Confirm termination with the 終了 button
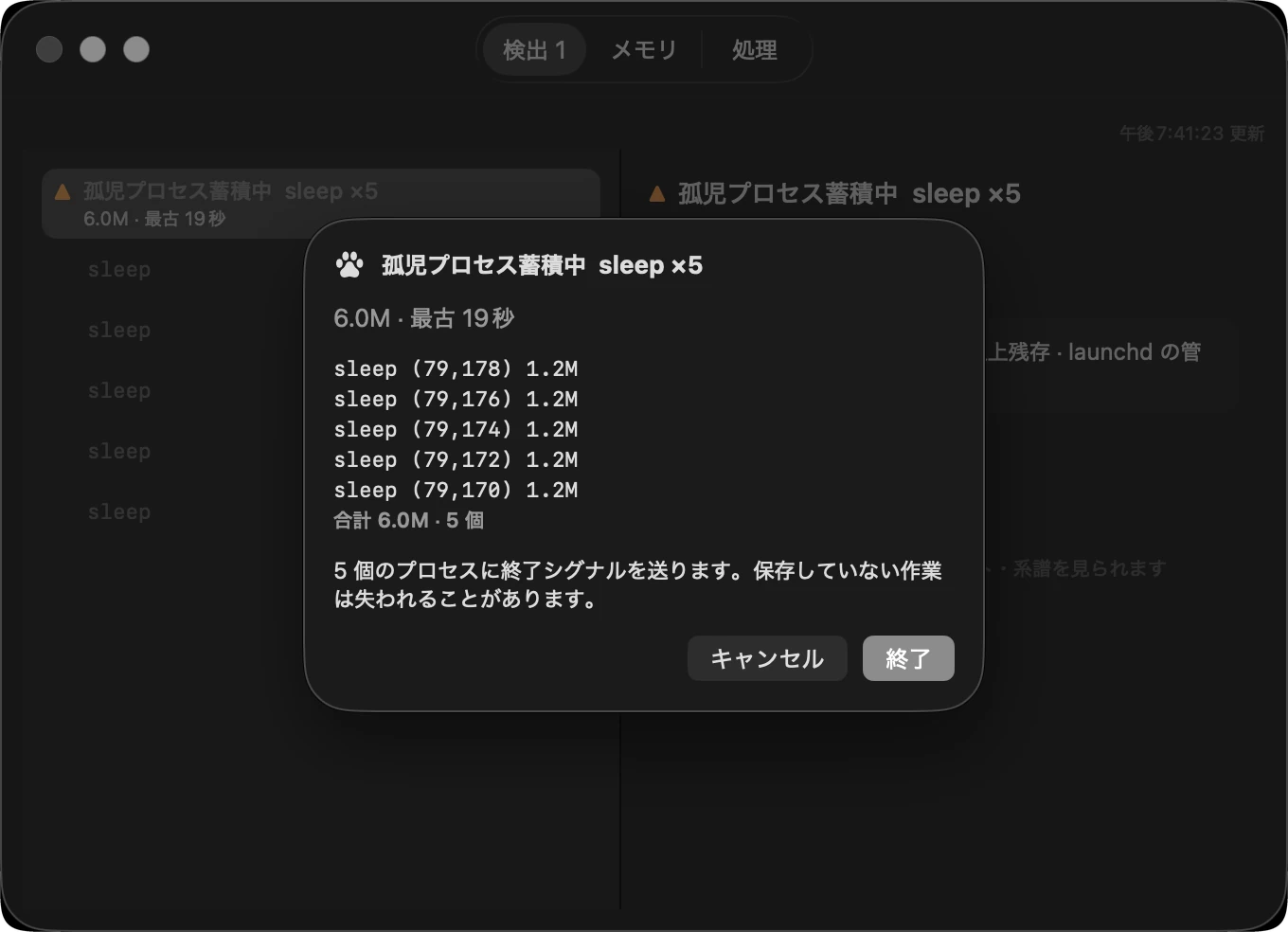Screen dimensions: 1288x932 (x=908, y=658)
